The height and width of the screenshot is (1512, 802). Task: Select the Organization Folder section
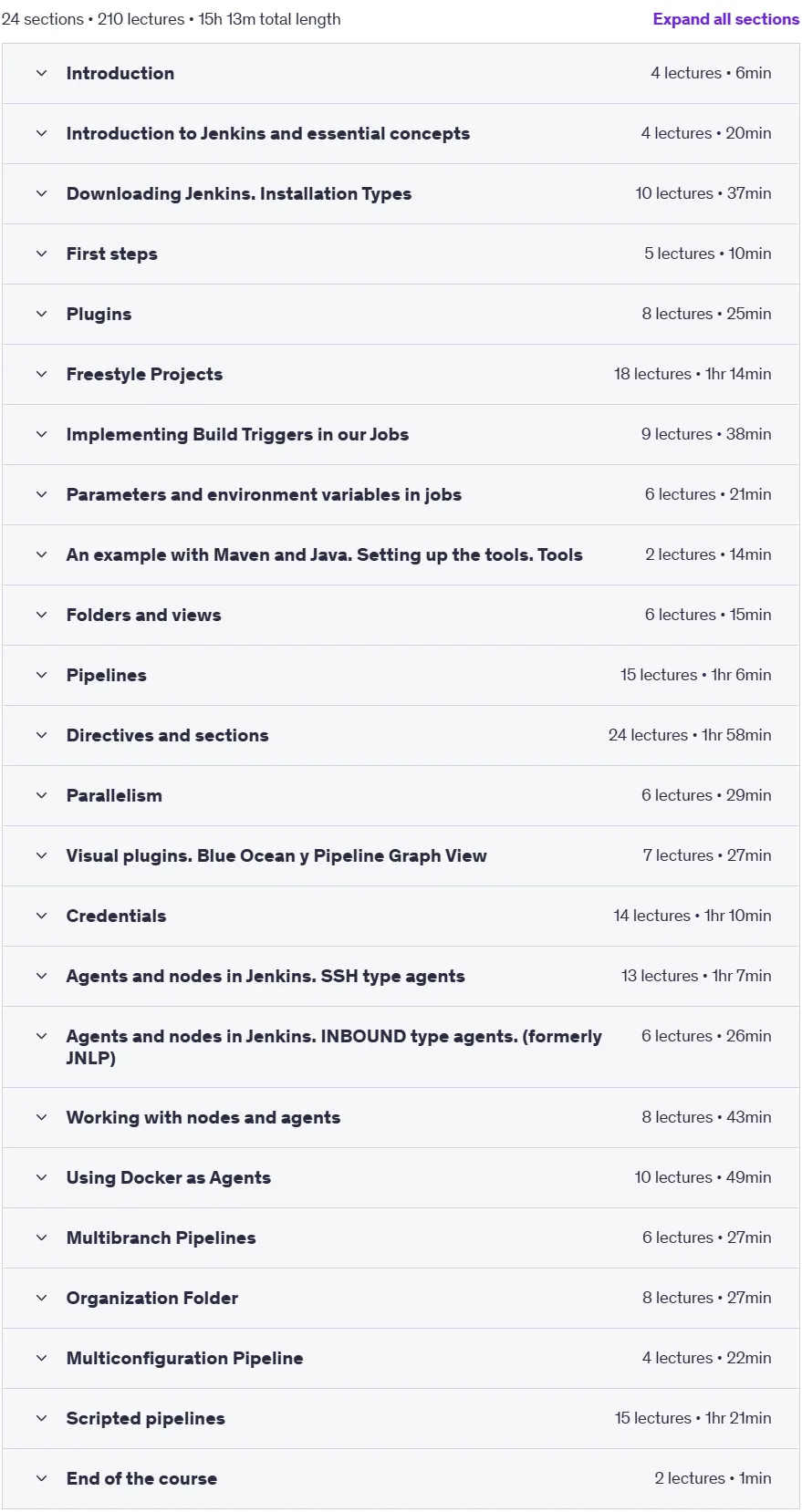(x=152, y=1298)
